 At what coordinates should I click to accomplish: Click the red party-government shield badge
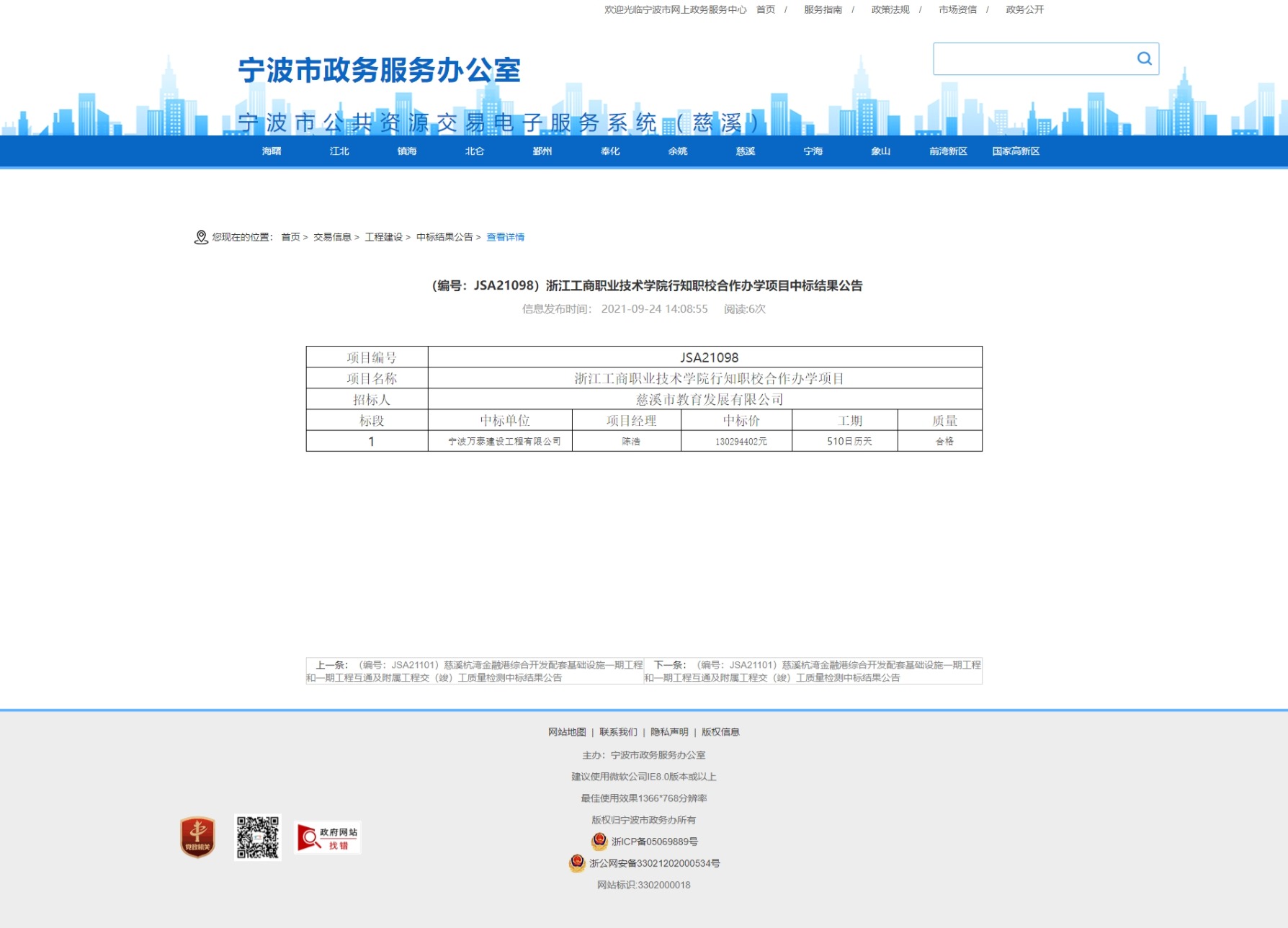(197, 837)
